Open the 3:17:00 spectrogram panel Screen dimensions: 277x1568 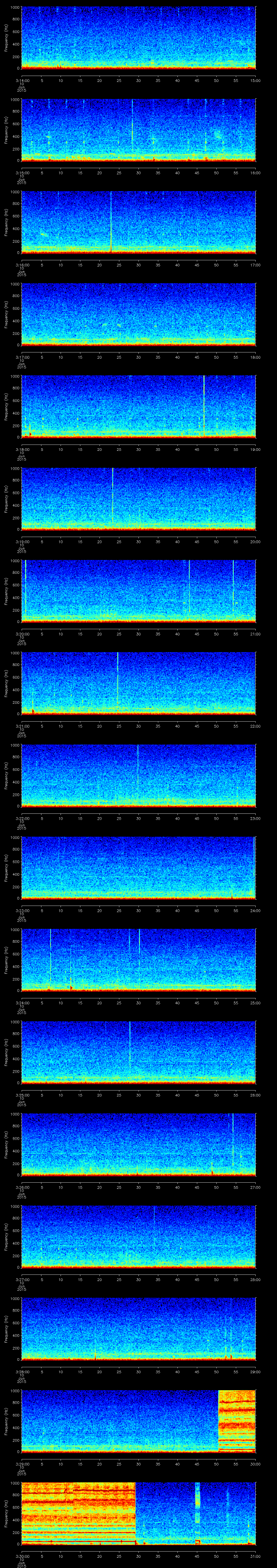tap(138, 314)
